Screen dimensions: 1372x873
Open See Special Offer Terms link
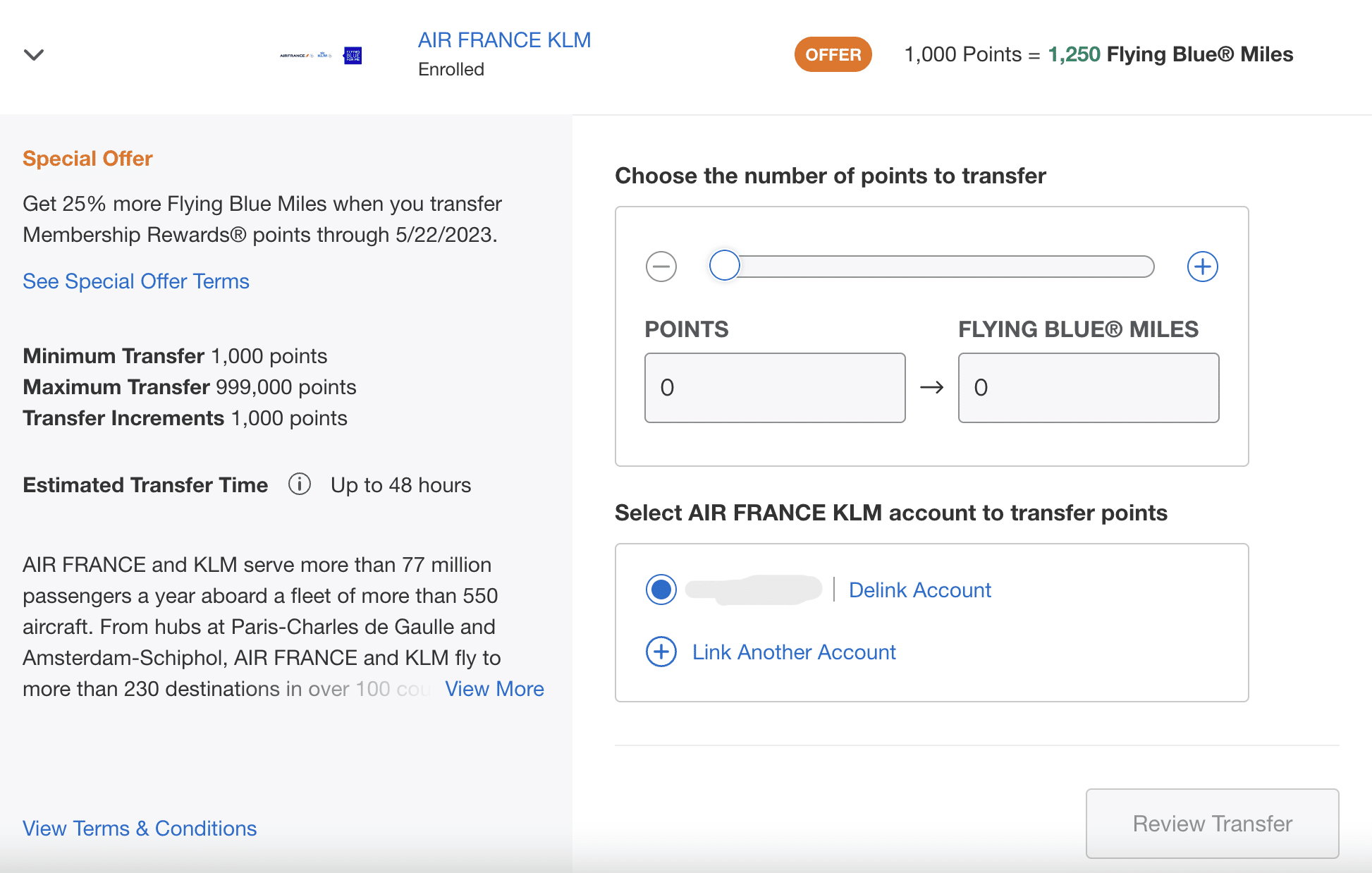136,281
